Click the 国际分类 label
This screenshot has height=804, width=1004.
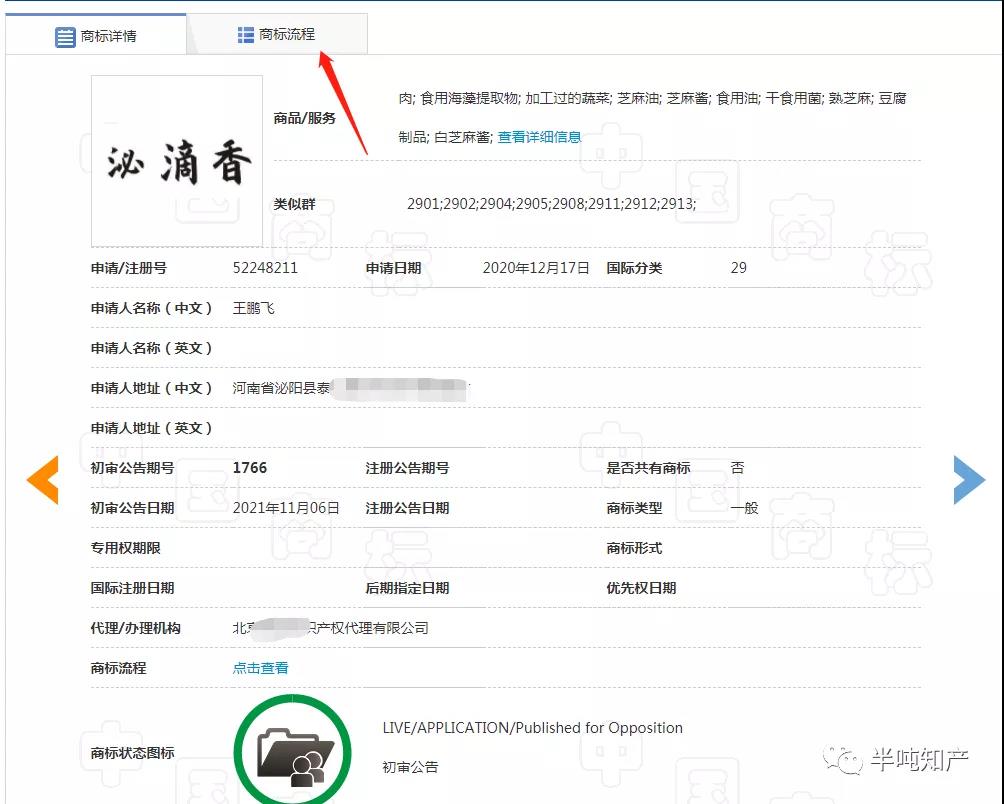click(x=634, y=268)
